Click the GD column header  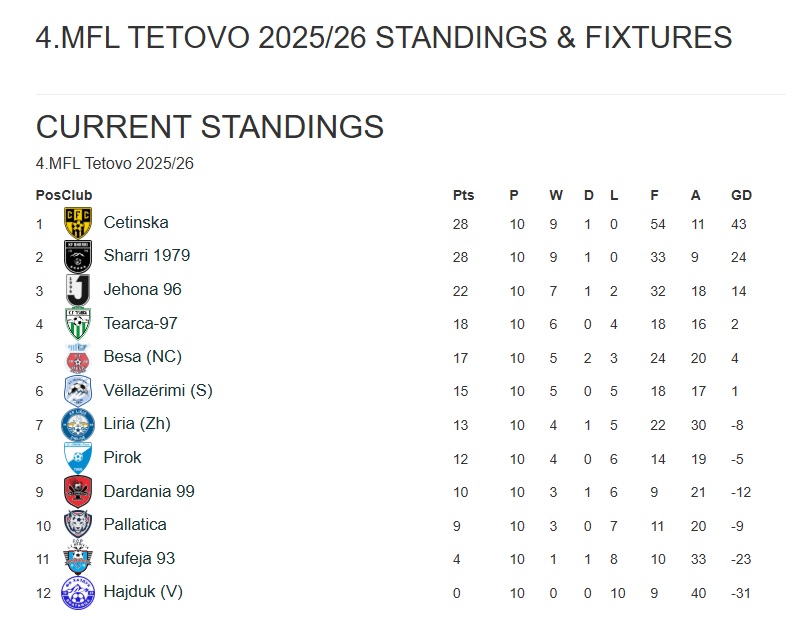coord(741,195)
